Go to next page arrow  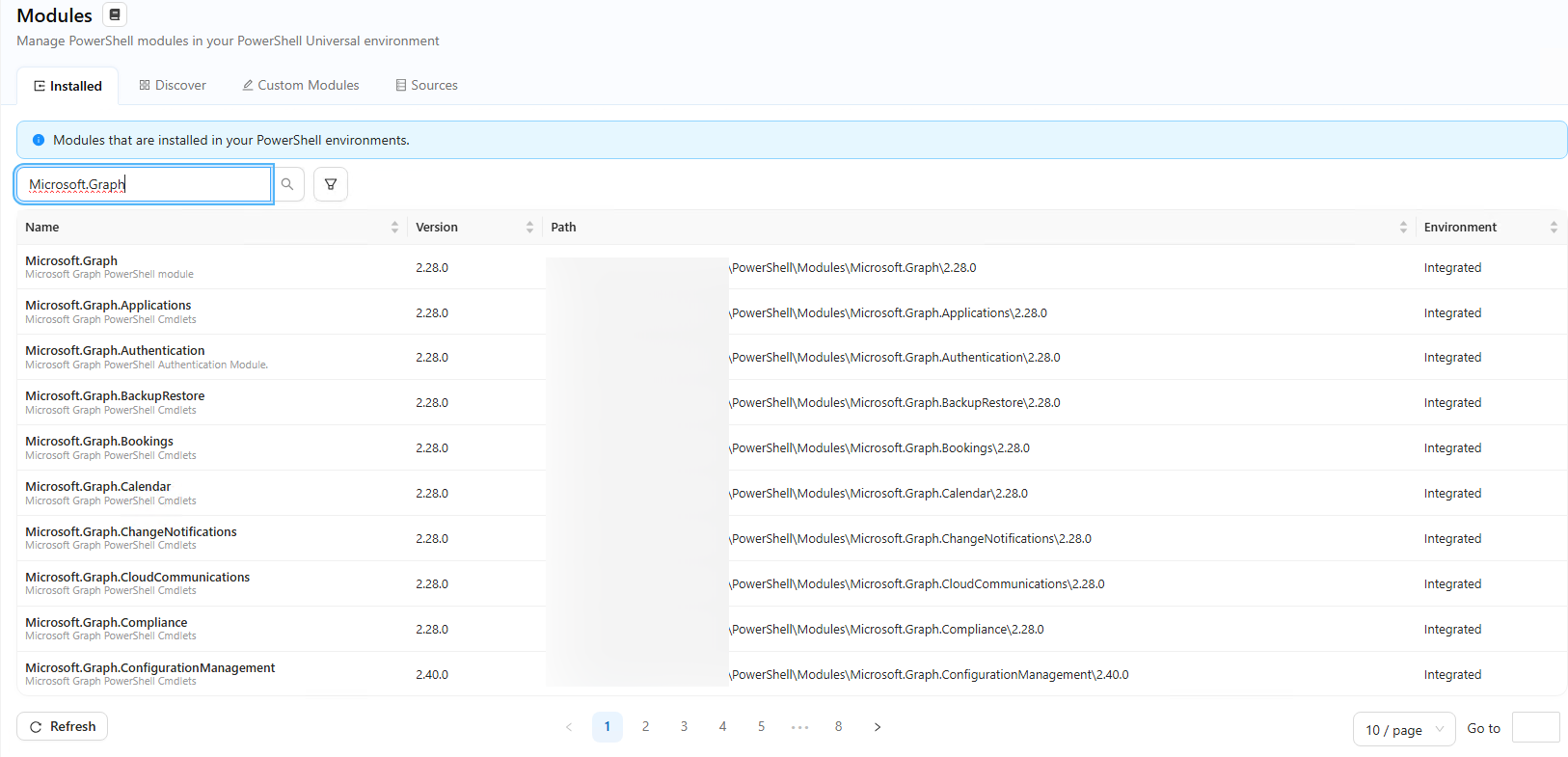[878, 727]
